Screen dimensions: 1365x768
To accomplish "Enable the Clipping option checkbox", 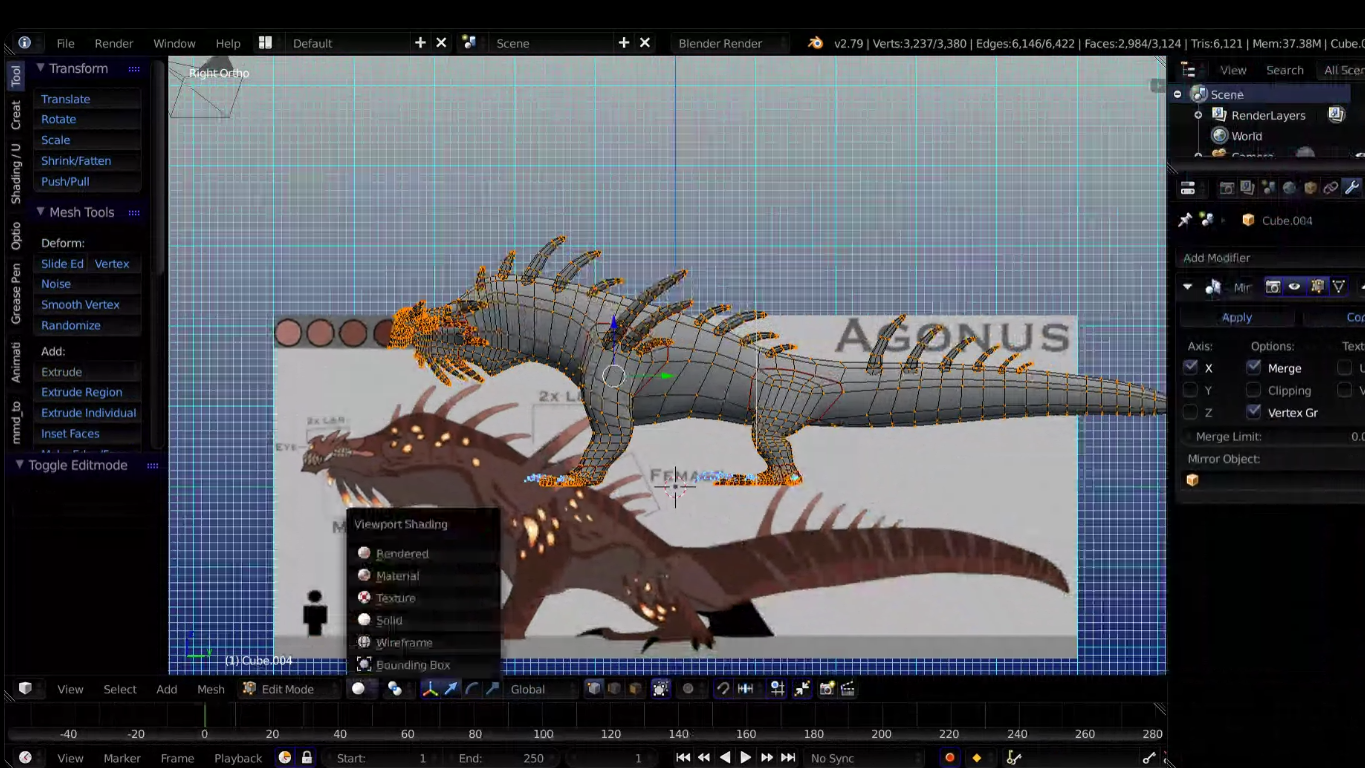I will tap(1254, 390).
